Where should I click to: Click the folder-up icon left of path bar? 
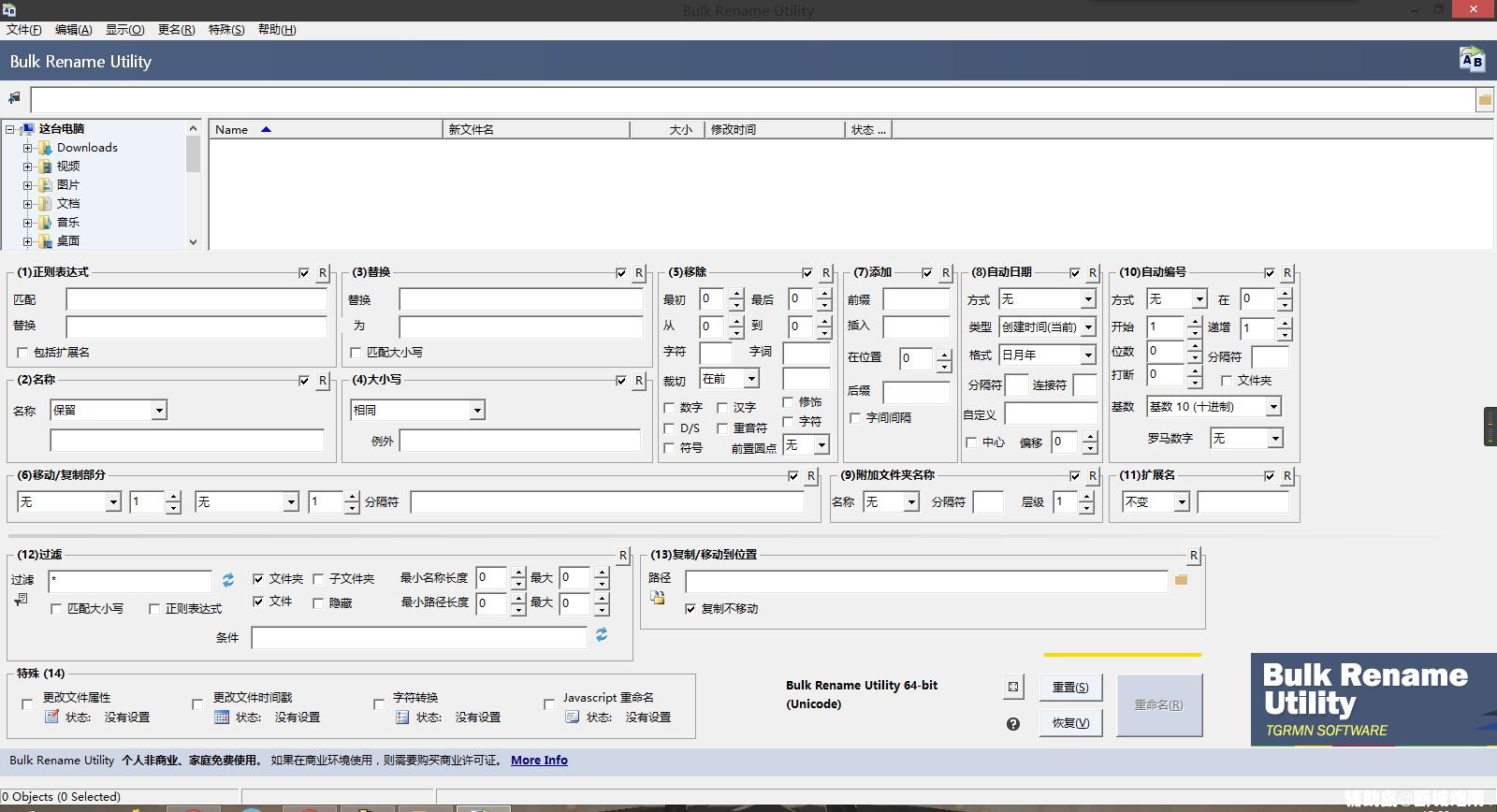click(x=14, y=98)
